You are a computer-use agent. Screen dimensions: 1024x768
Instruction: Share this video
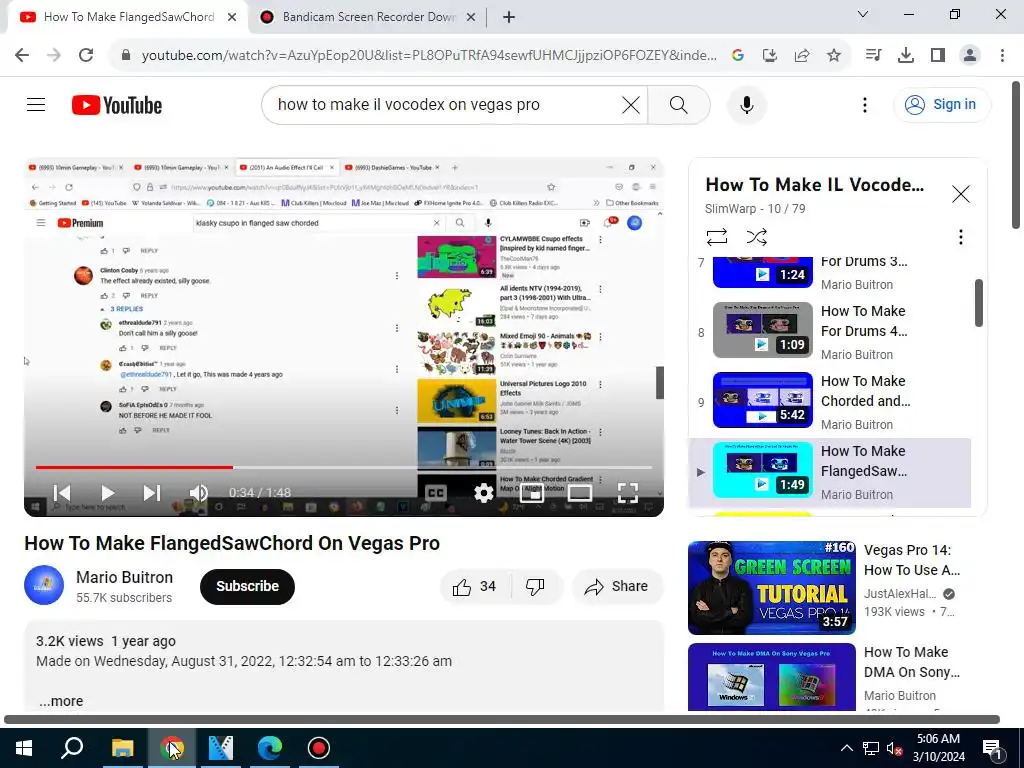point(617,586)
